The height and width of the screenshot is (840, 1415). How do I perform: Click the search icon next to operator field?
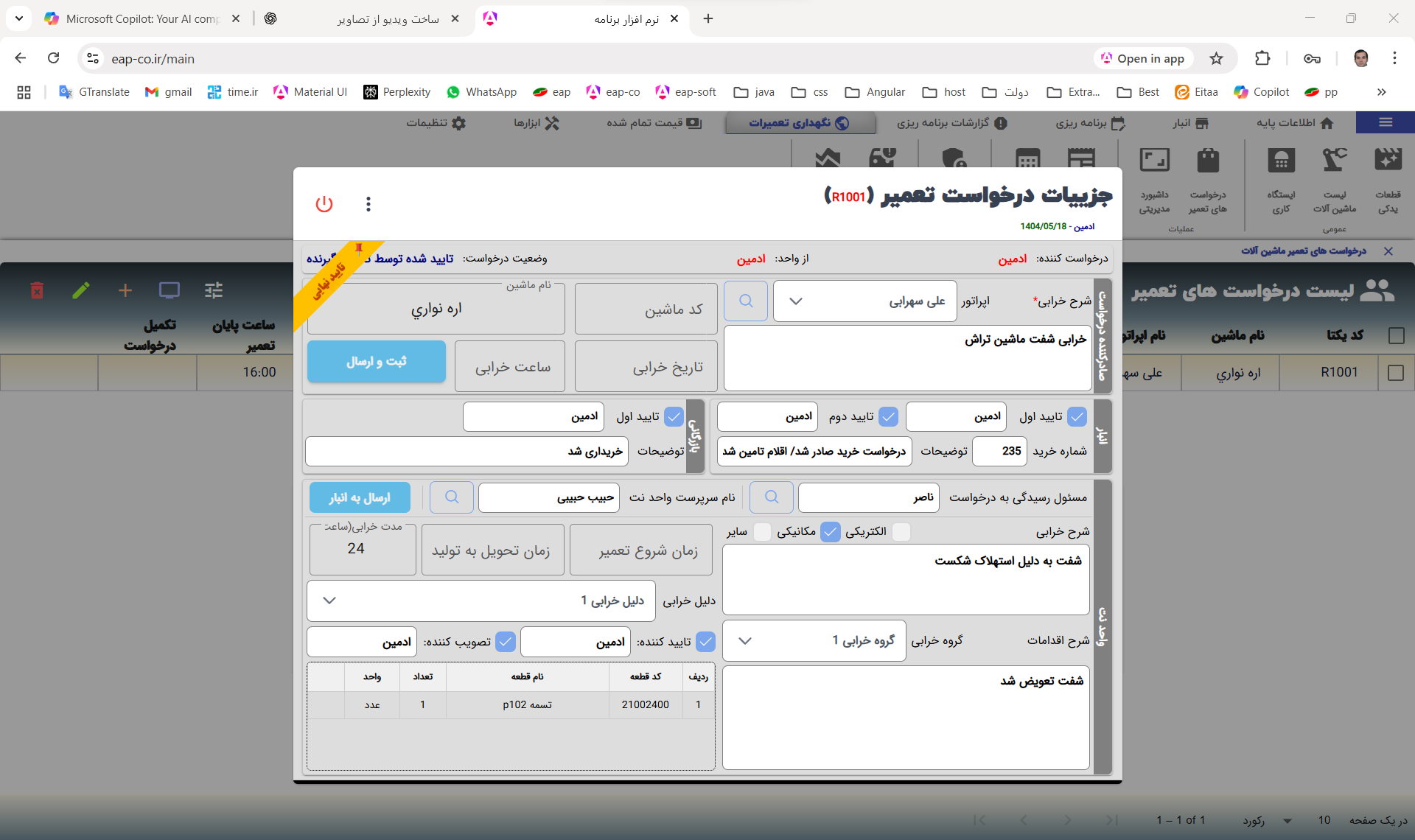point(746,301)
